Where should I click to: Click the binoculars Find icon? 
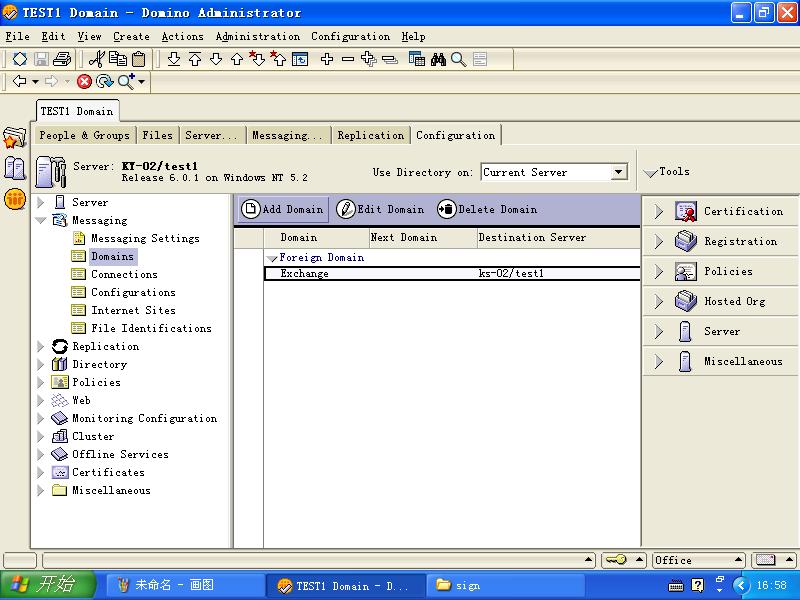(438, 60)
